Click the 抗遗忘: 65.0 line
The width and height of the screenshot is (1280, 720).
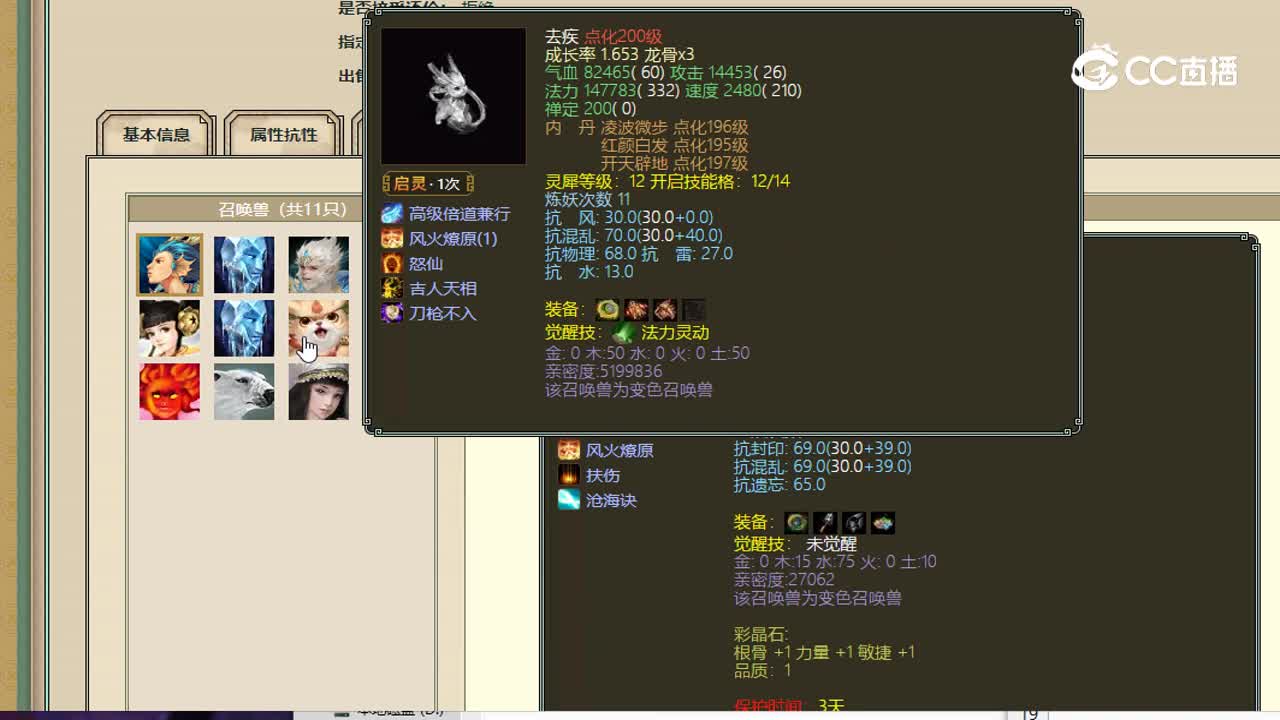[780, 485]
